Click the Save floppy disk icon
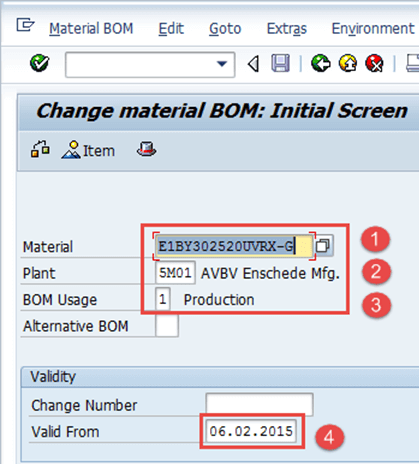Image resolution: width=419 pixels, height=464 pixels. tap(280, 63)
